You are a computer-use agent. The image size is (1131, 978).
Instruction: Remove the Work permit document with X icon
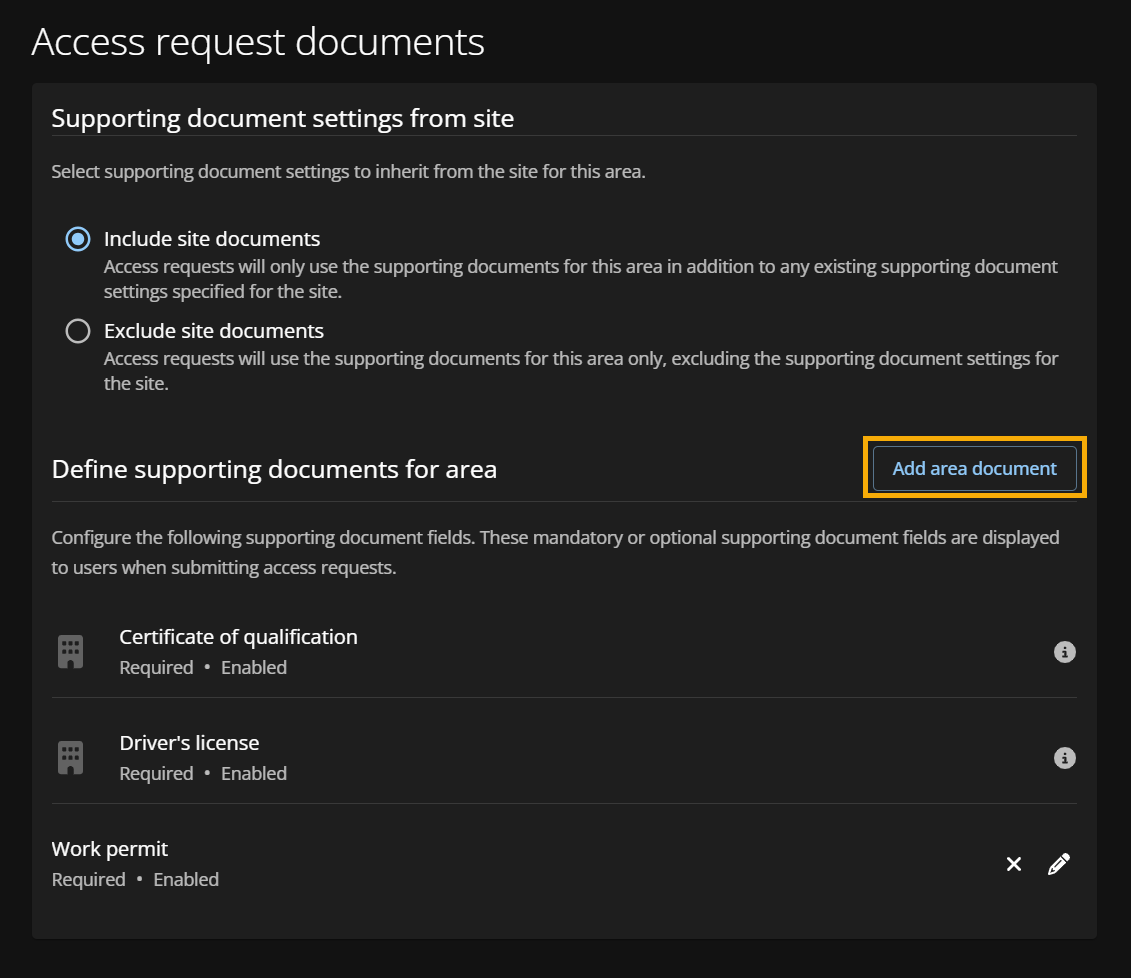pyautogui.click(x=1014, y=864)
